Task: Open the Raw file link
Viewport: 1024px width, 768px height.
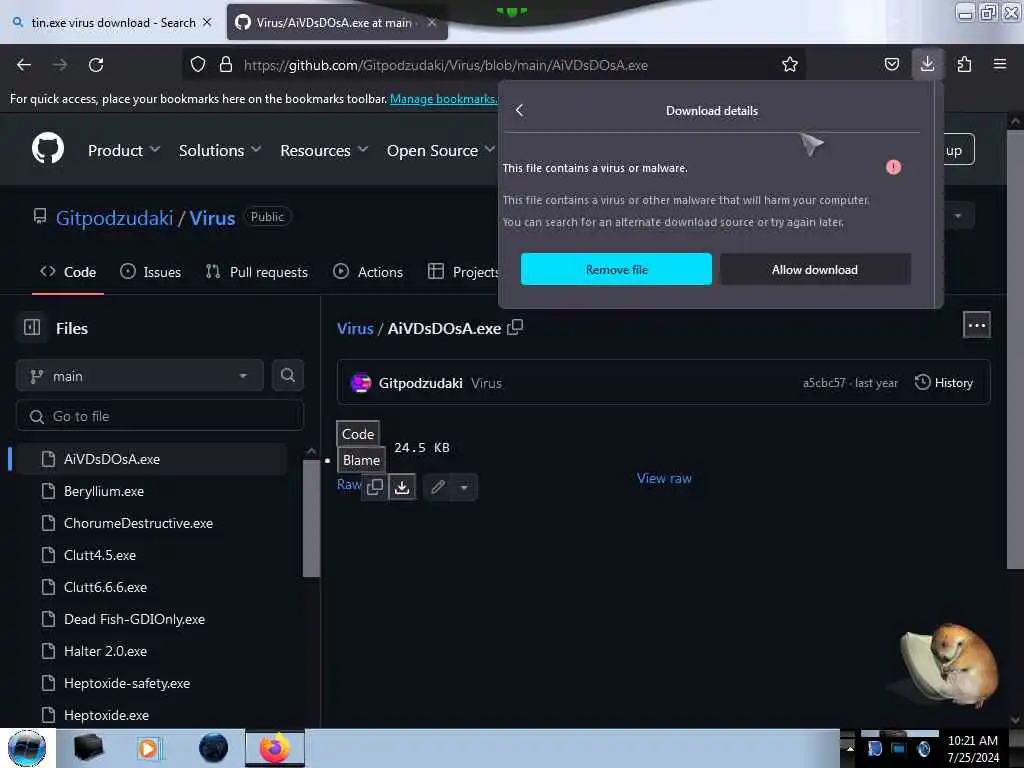Action: click(349, 484)
